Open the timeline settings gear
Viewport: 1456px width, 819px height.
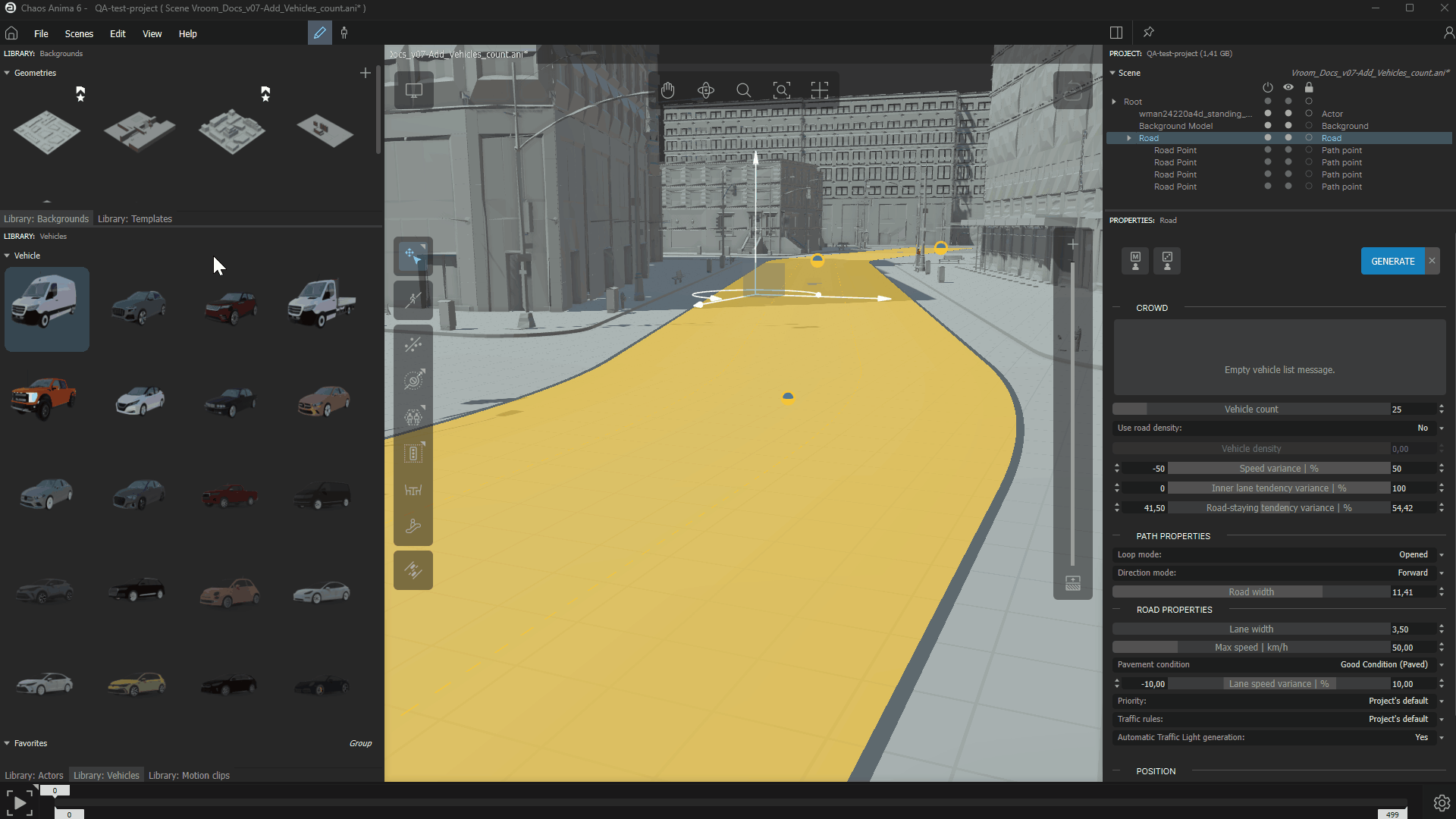tap(1442, 802)
